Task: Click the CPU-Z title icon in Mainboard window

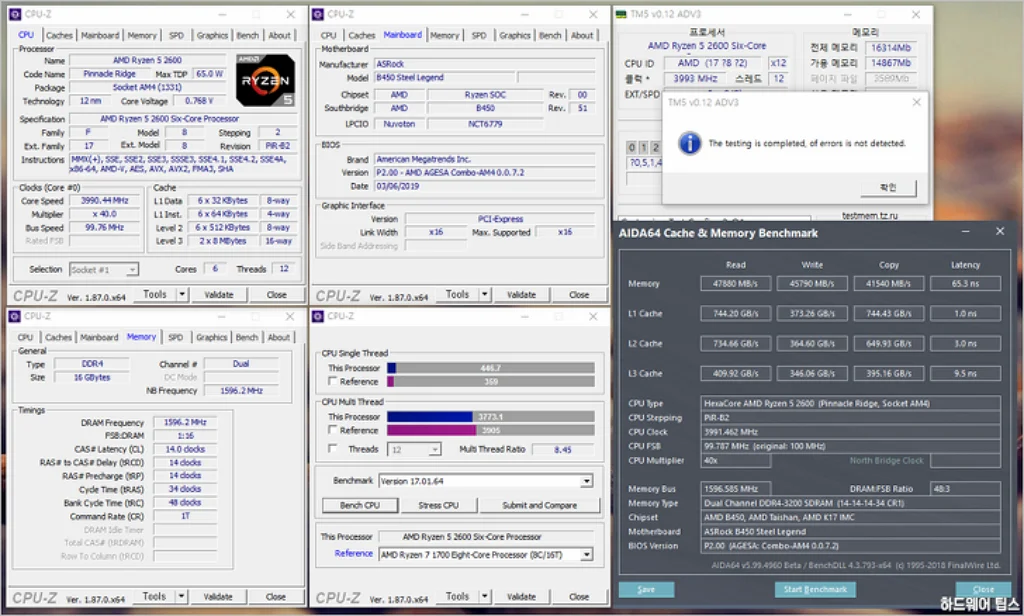Action: [x=317, y=14]
